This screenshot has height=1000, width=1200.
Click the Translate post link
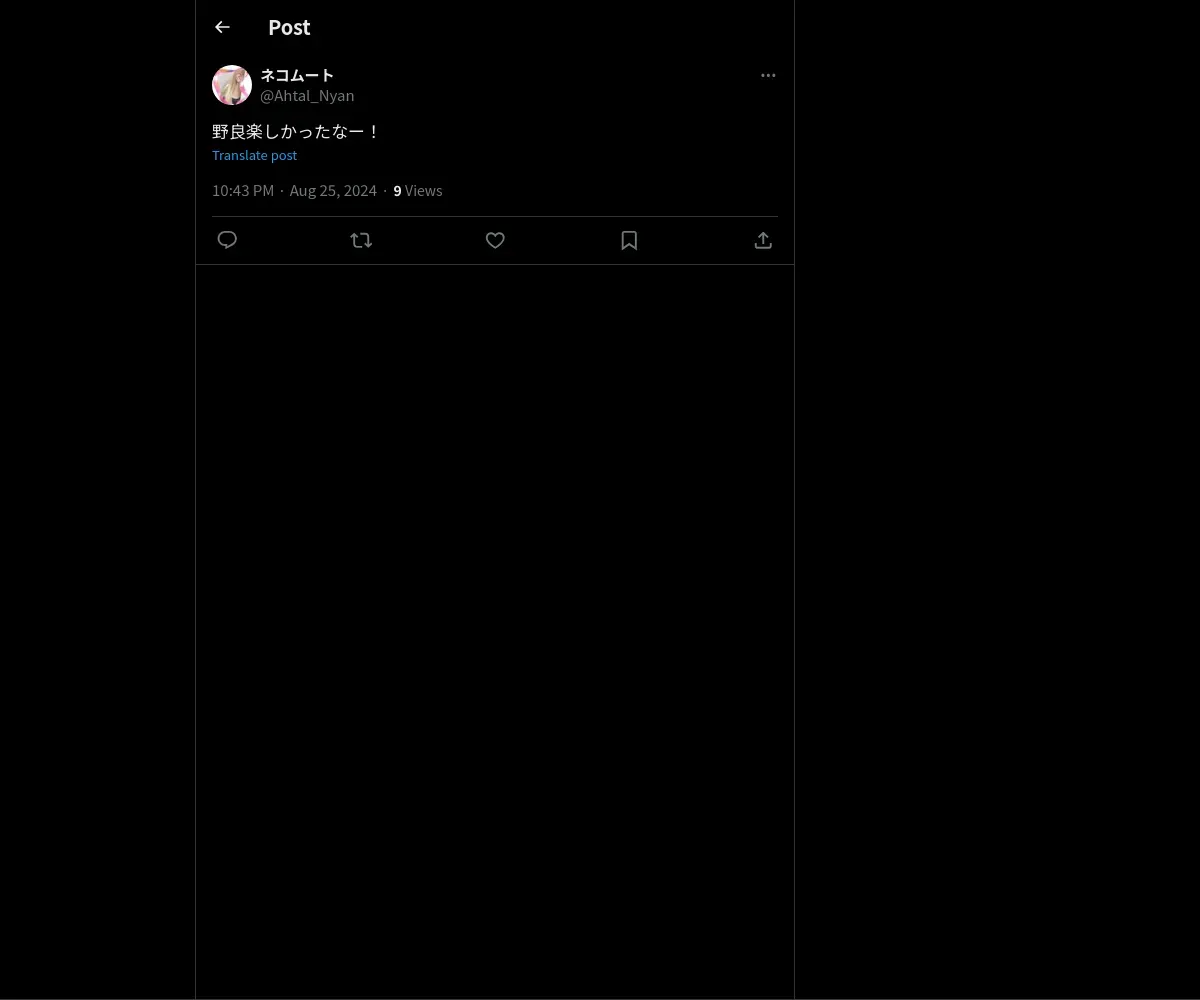[x=254, y=155]
